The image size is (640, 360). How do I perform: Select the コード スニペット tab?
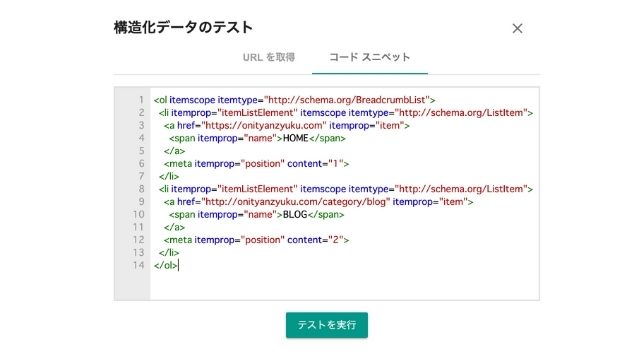[x=369, y=57]
